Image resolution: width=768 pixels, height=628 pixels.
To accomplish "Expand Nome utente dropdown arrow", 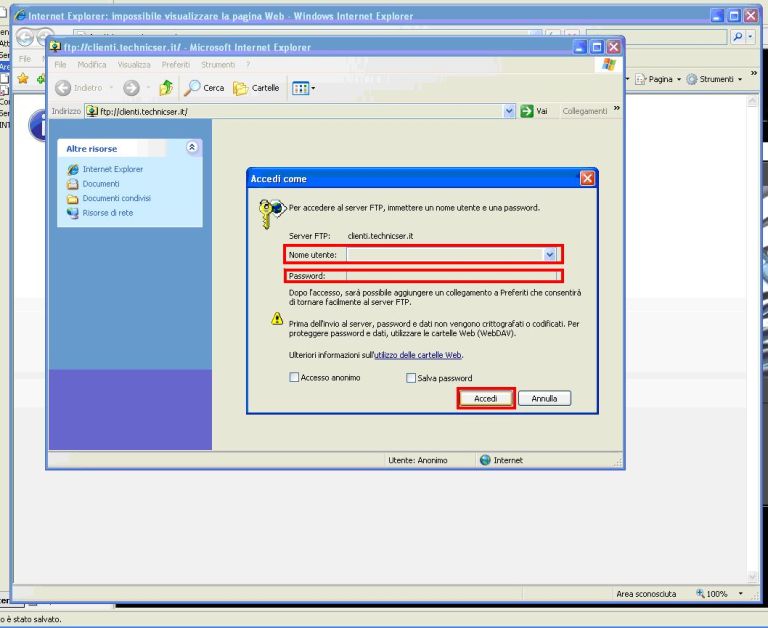I will (x=550, y=255).
